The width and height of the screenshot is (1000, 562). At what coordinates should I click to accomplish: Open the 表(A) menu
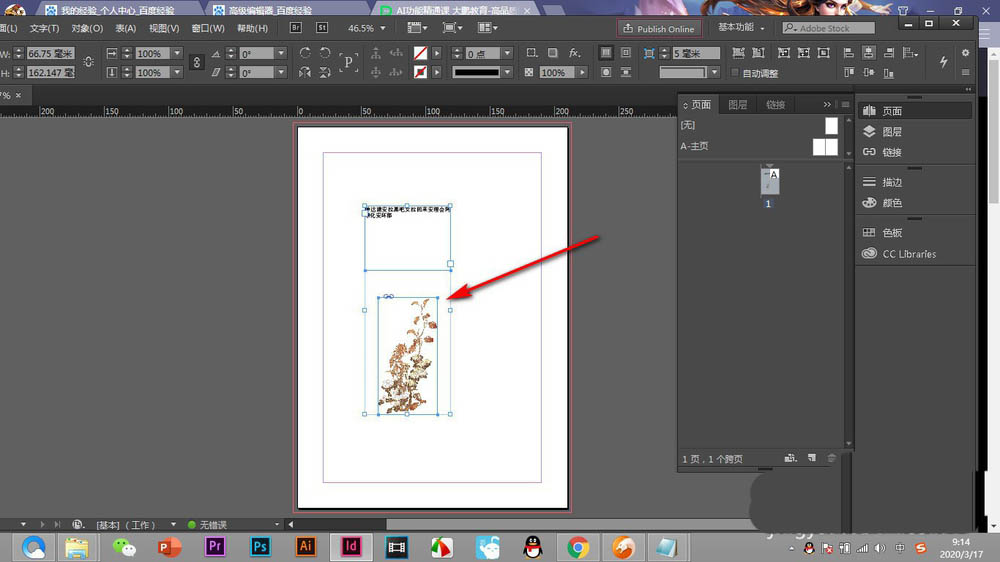pyautogui.click(x=126, y=28)
